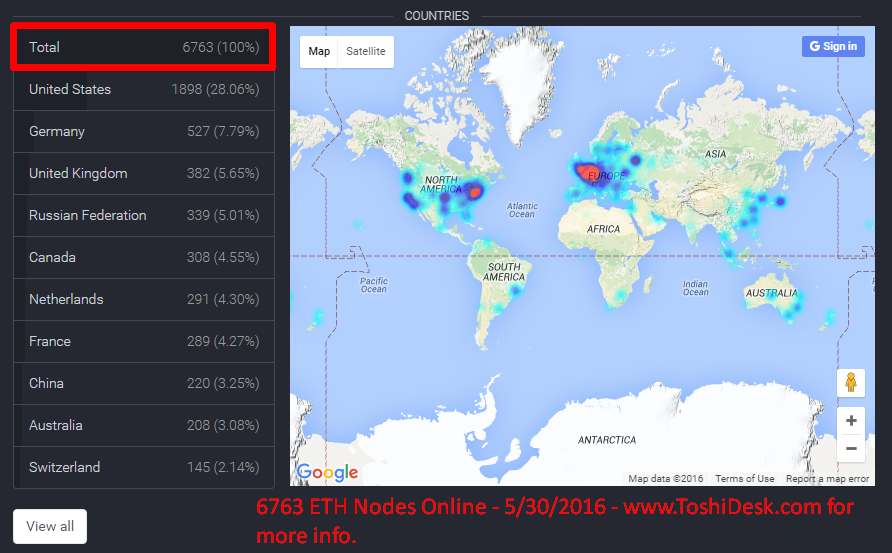Select the United Kingdom row
Viewport: 892px width, 553px height.
click(144, 174)
